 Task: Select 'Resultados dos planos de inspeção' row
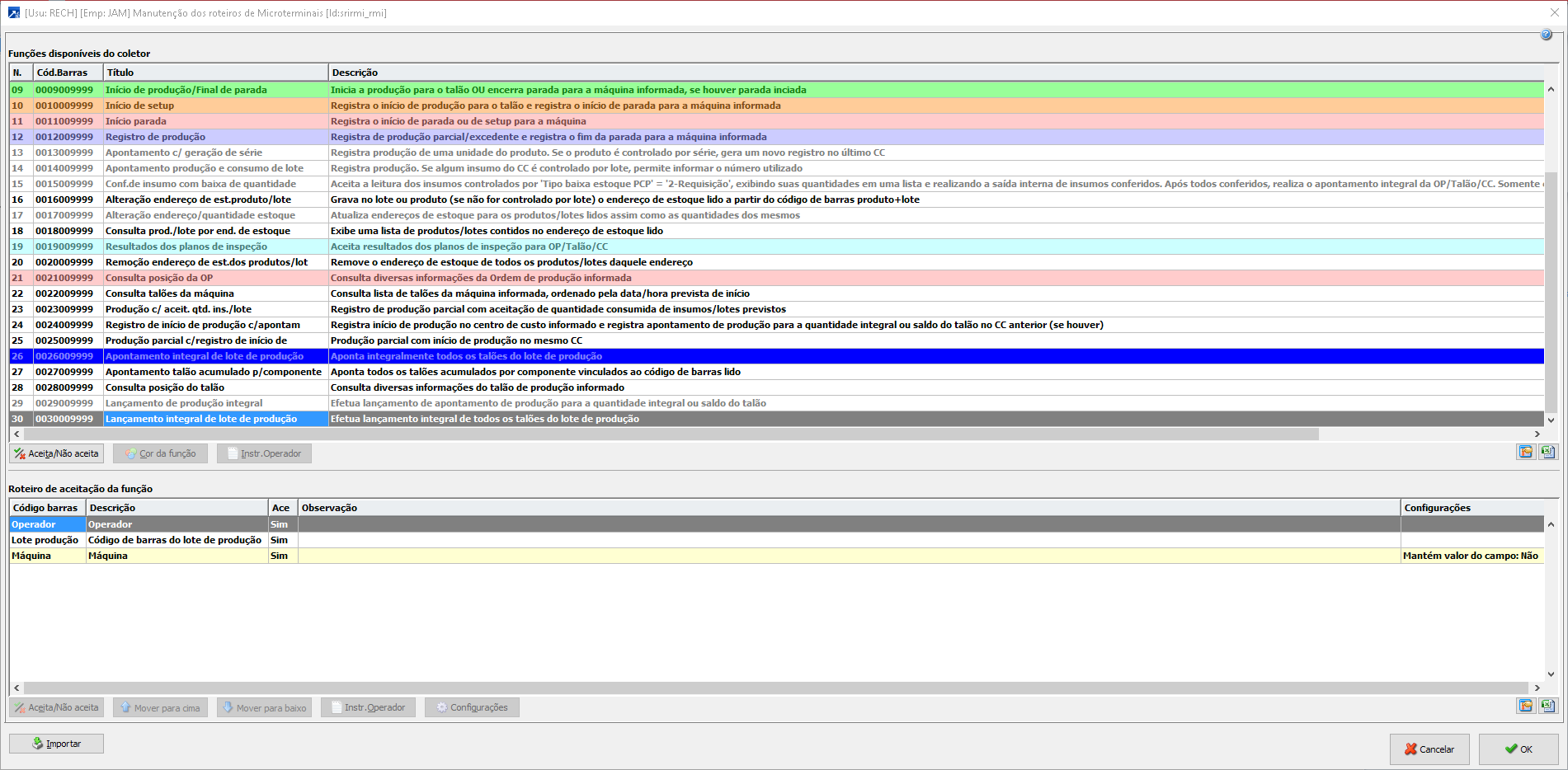click(776, 246)
